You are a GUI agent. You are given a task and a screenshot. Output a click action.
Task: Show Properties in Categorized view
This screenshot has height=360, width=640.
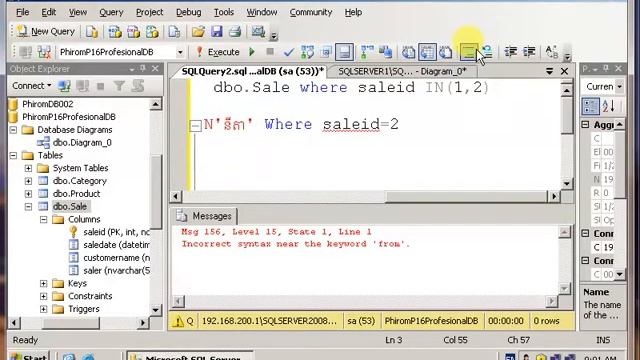(590, 106)
